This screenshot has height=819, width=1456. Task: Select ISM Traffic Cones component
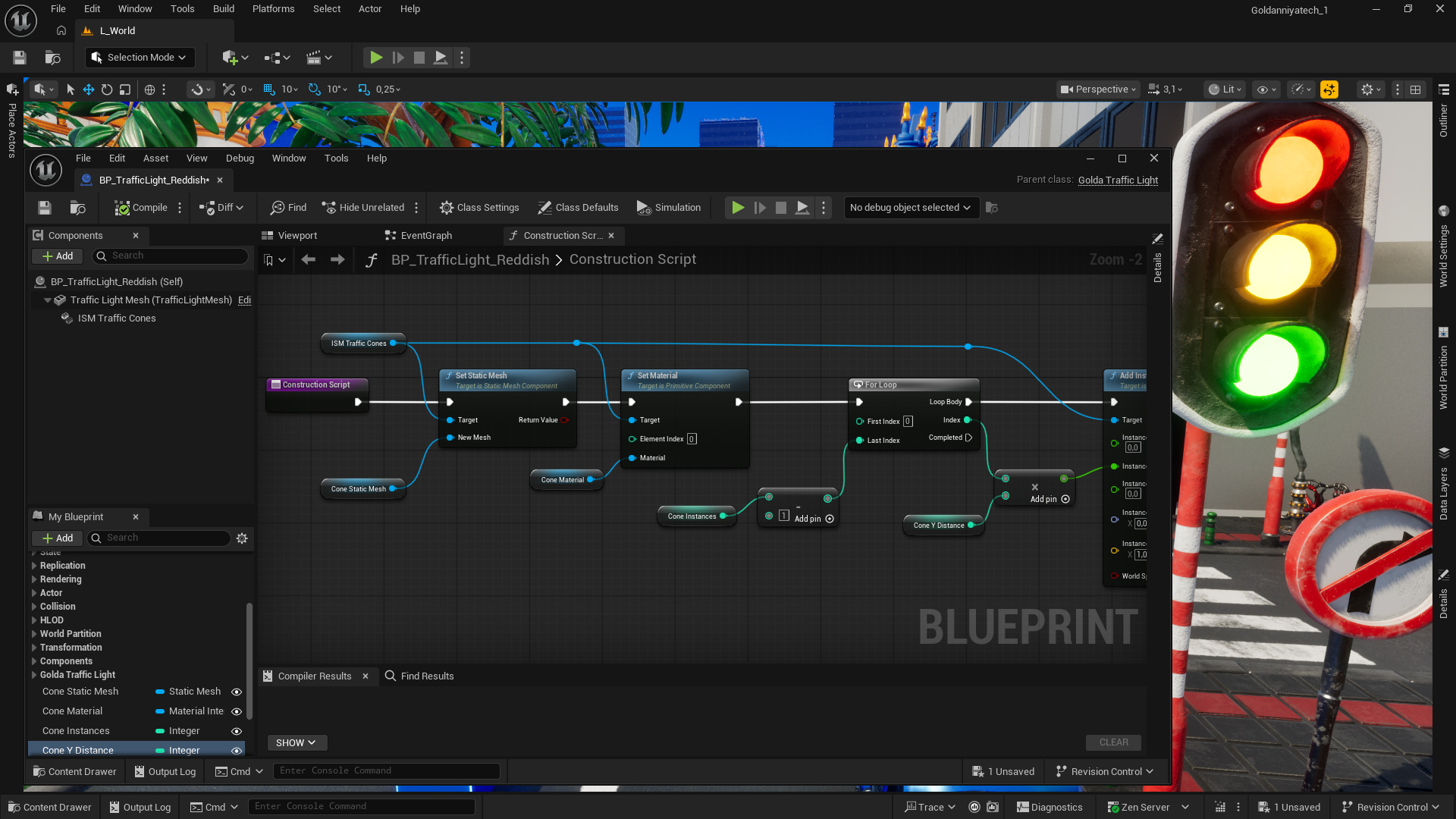(117, 318)
